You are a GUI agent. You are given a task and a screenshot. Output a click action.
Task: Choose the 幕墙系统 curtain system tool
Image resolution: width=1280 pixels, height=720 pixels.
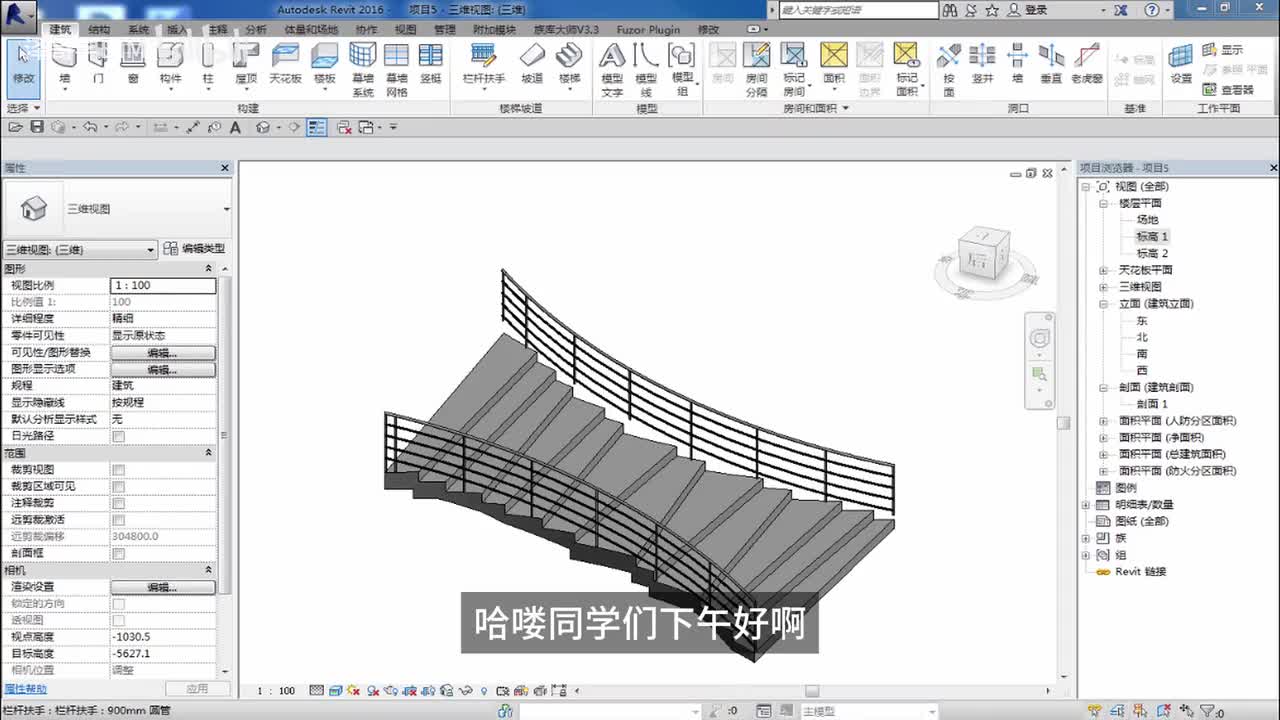363,69
